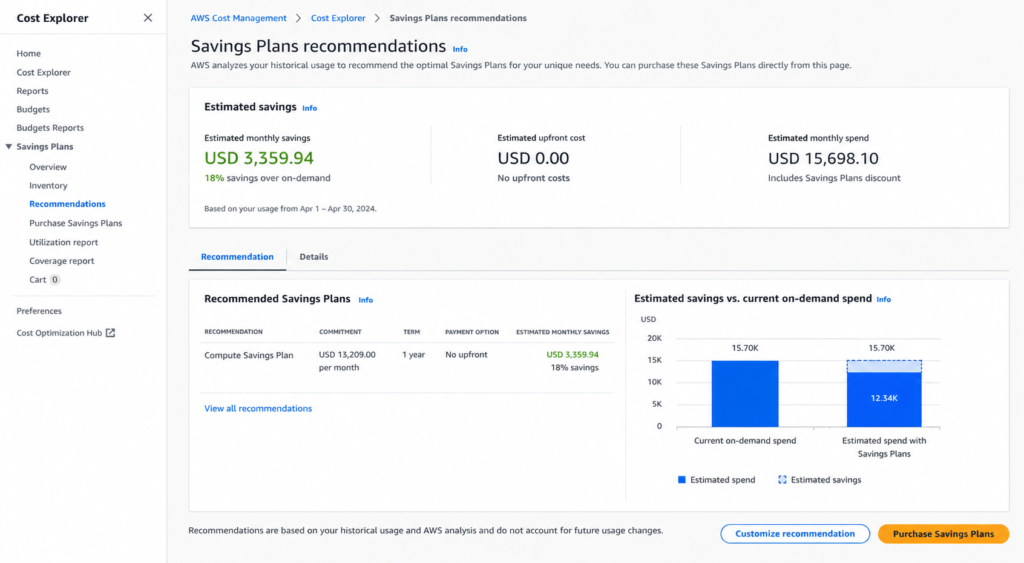Viewport: 1024px width, 563px height.
Task: Navigate to AWS Cost Management breadcrumb
Action: tap(238, 18)
